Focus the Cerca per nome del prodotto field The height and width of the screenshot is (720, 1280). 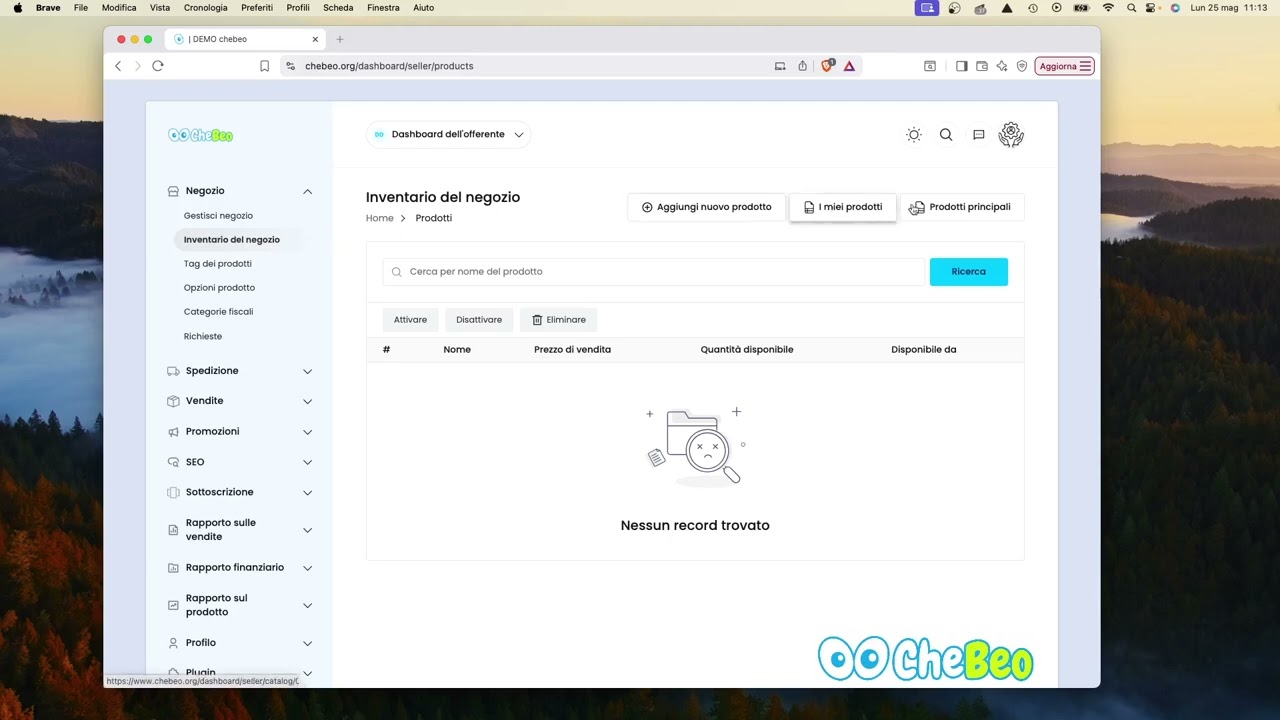click(x=654, y=272)
